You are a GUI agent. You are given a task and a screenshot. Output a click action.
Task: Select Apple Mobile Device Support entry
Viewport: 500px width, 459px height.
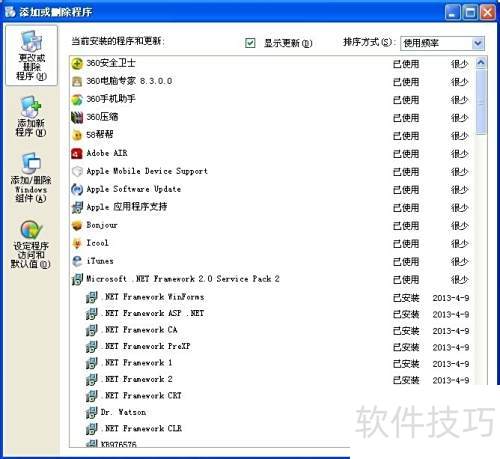(x=147, y=171)
